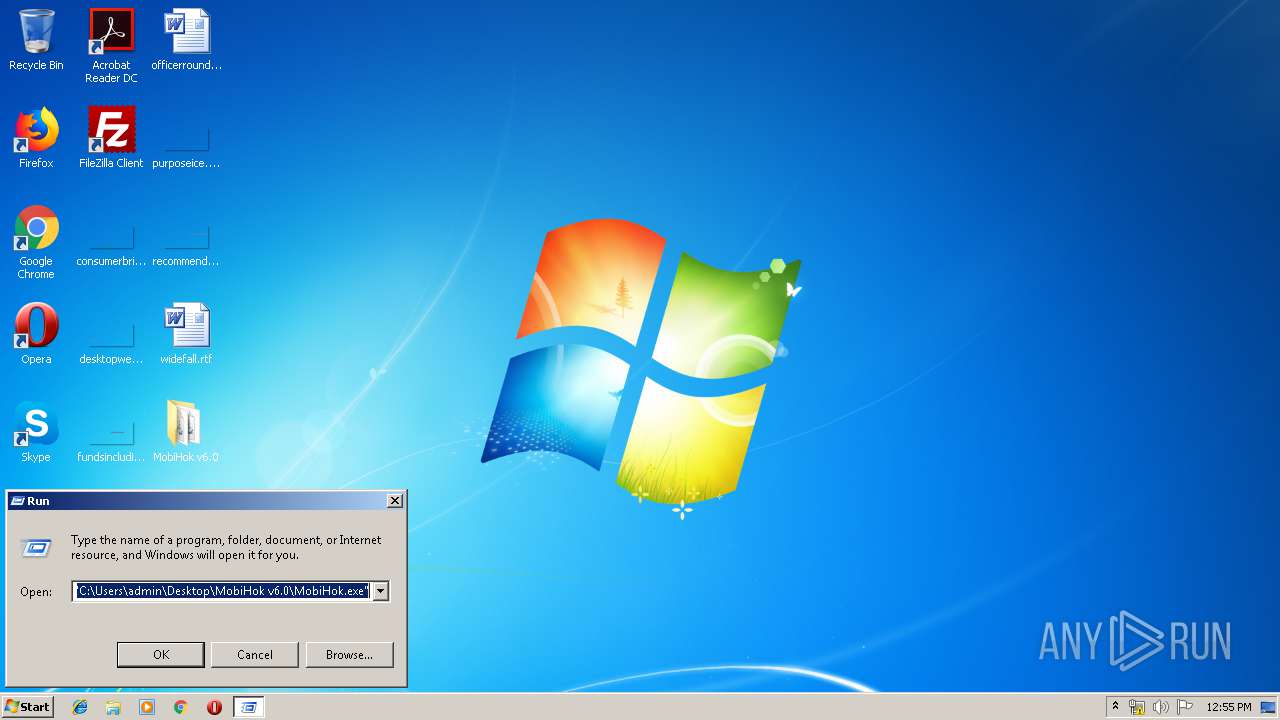Select the officerround Word document icon
Image resolution: width=1280 pixels, height=720 pixels.
[186, 40]
